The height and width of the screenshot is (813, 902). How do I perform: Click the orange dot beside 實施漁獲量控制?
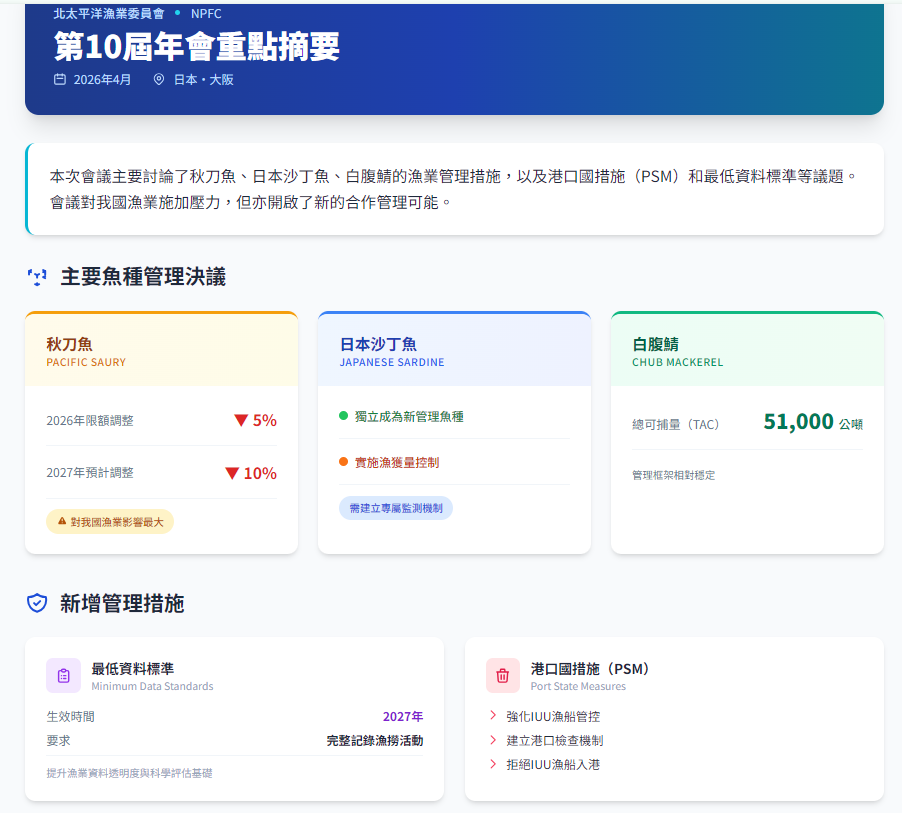[x=343, y=462]
